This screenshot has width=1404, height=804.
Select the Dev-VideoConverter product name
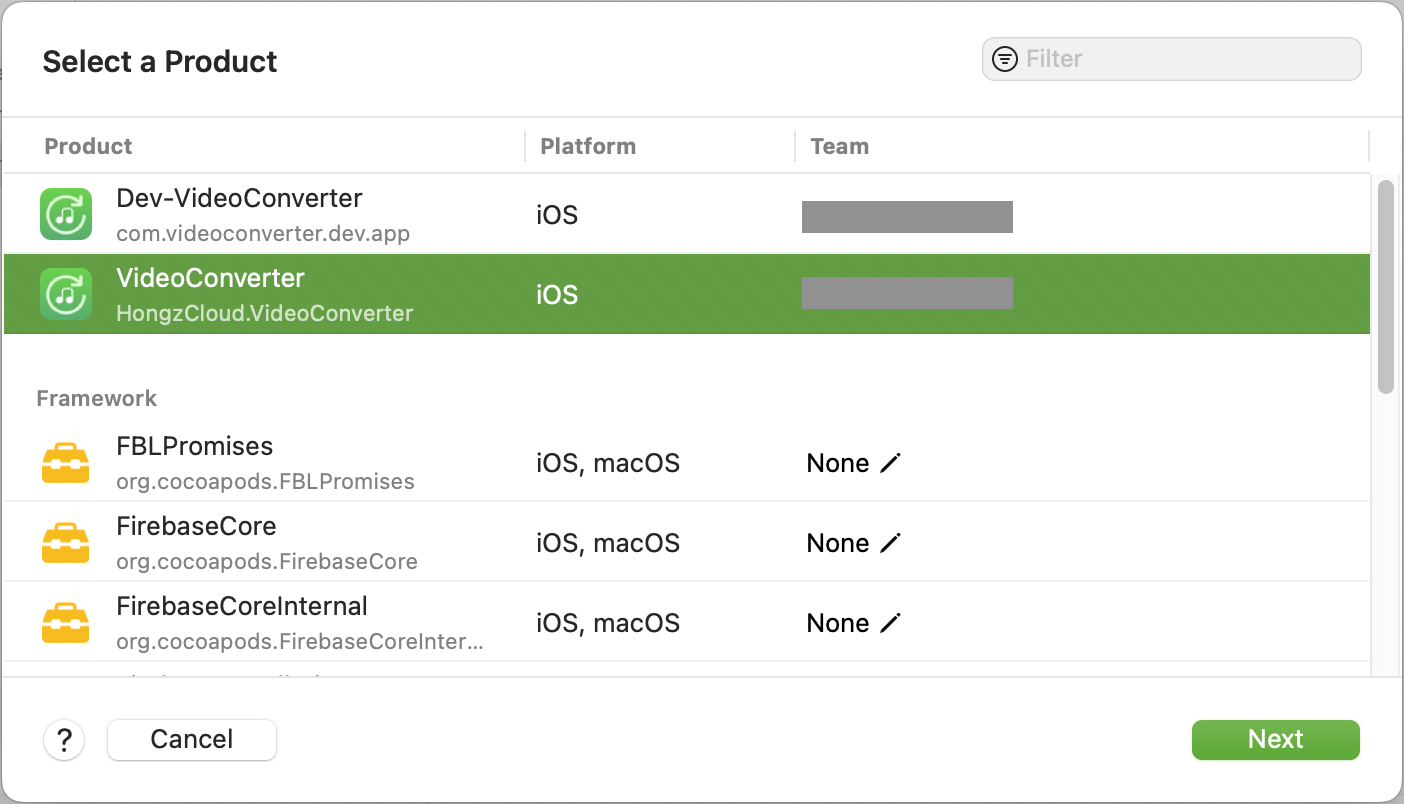tap(239, 198)
